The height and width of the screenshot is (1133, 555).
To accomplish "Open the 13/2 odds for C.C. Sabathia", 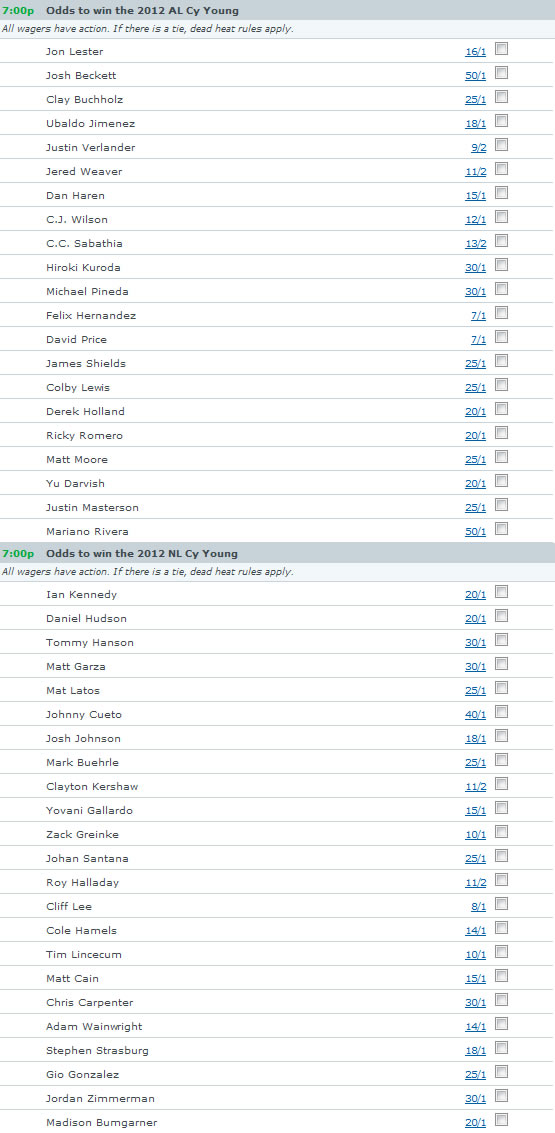I will 476,244.
